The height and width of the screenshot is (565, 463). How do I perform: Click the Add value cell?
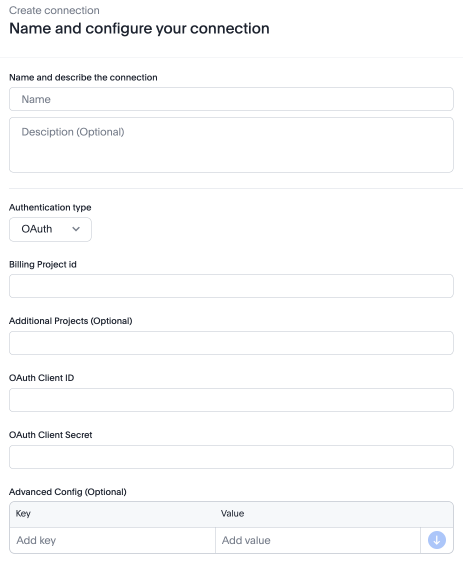[x=318, y=540]
